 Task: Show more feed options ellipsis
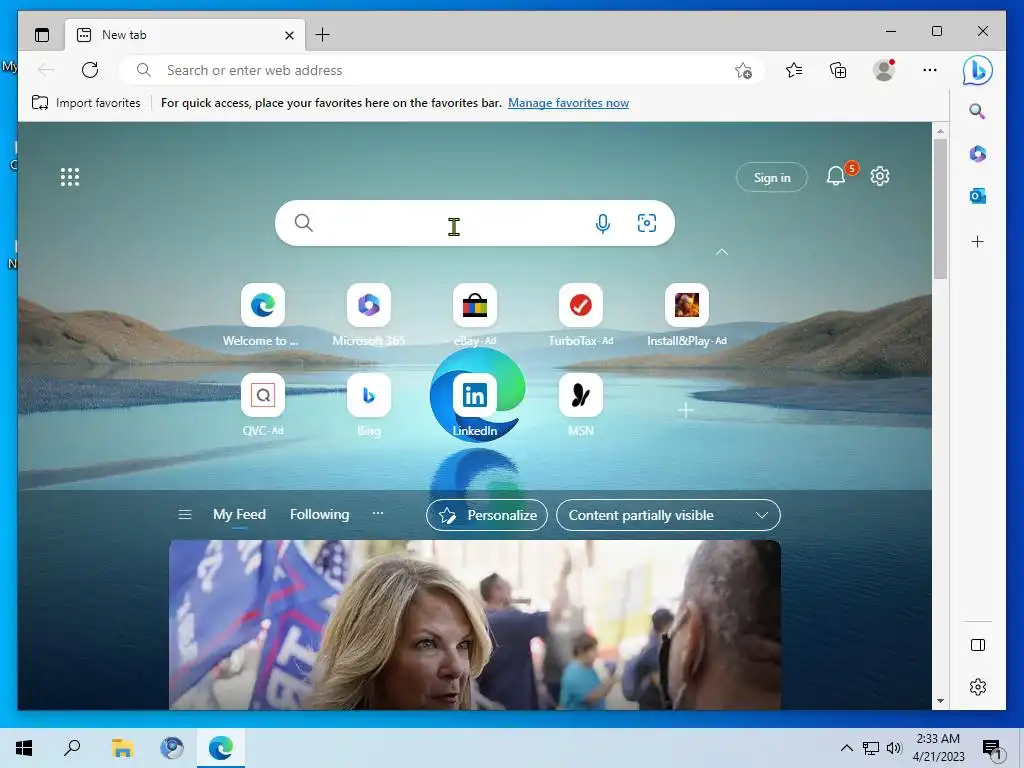377,513
